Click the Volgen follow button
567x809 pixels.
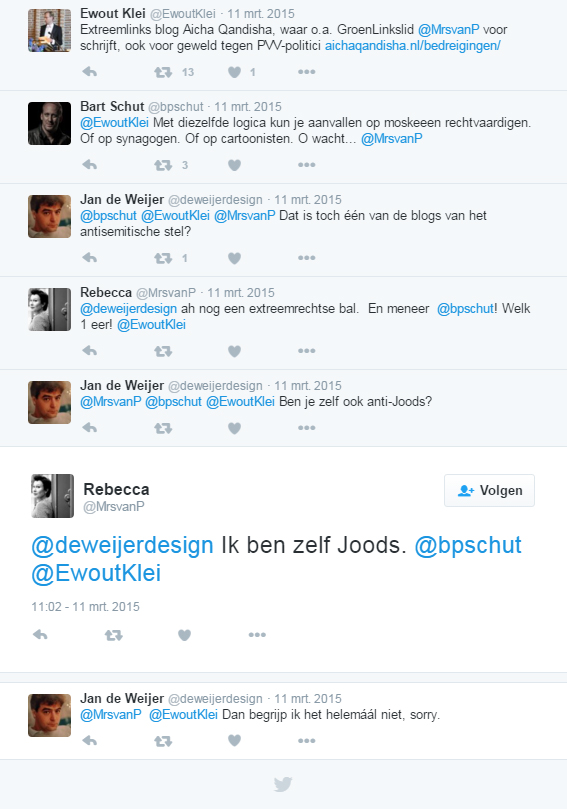tap(489, 490)
